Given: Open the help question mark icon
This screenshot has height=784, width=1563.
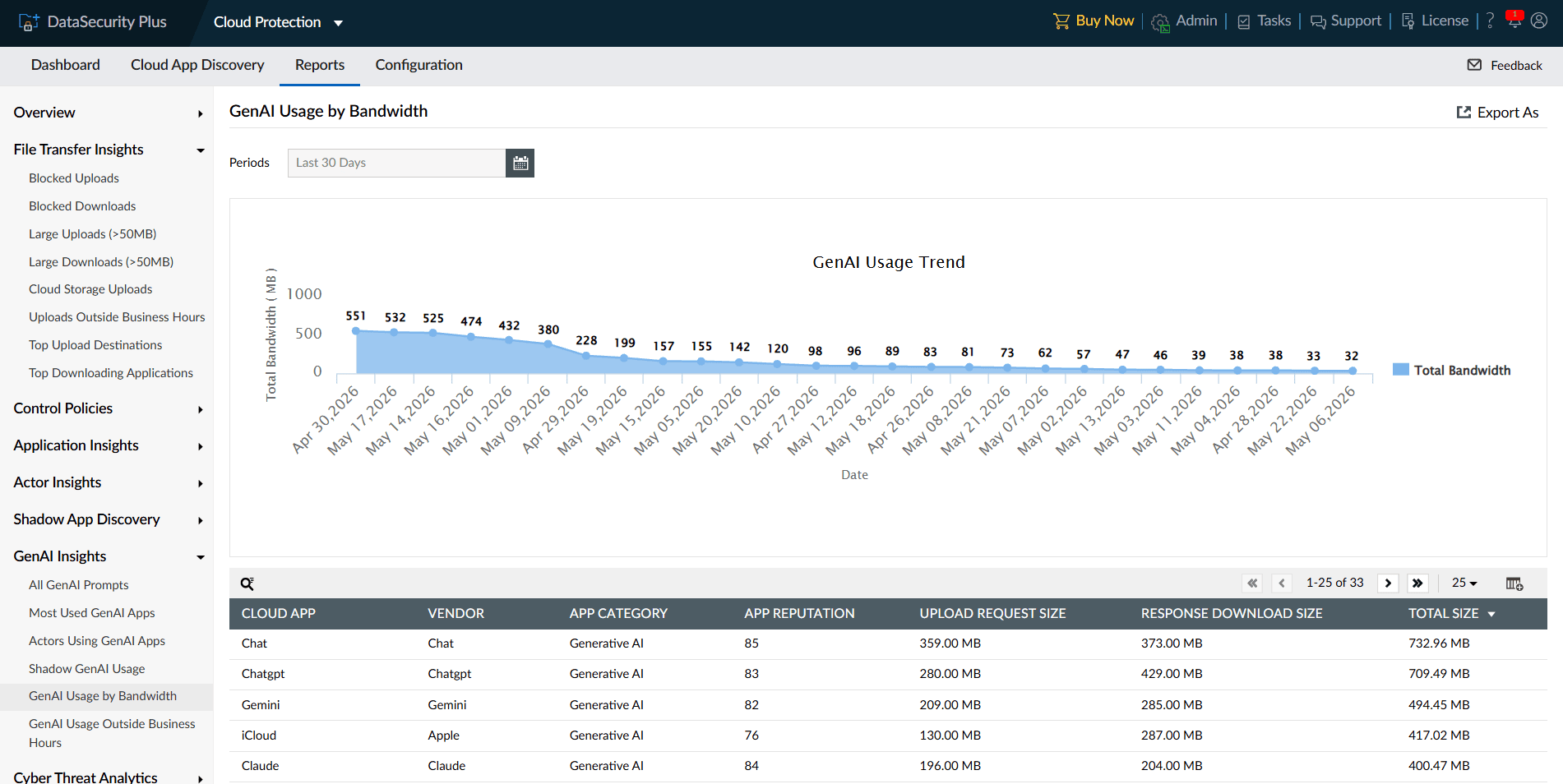Looking at the screenshot, I should [1490, 21].
